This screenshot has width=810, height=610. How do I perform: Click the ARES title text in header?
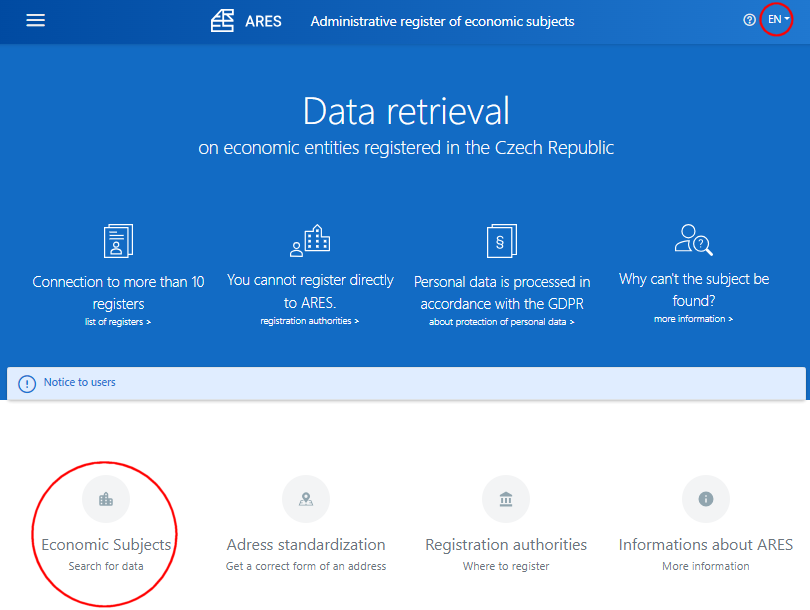[x=263, y=21]
